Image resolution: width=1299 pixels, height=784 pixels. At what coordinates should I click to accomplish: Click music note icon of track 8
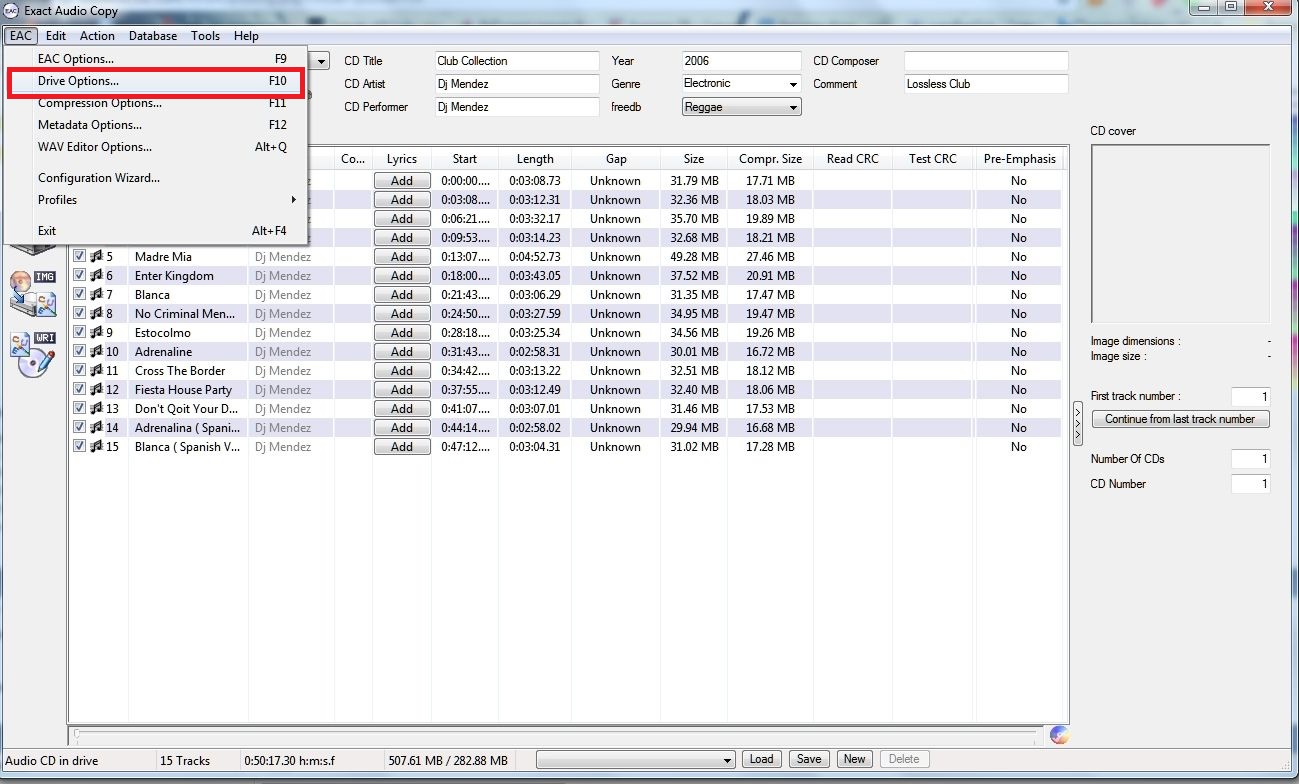pyautogui.click(x=96, y=314)
